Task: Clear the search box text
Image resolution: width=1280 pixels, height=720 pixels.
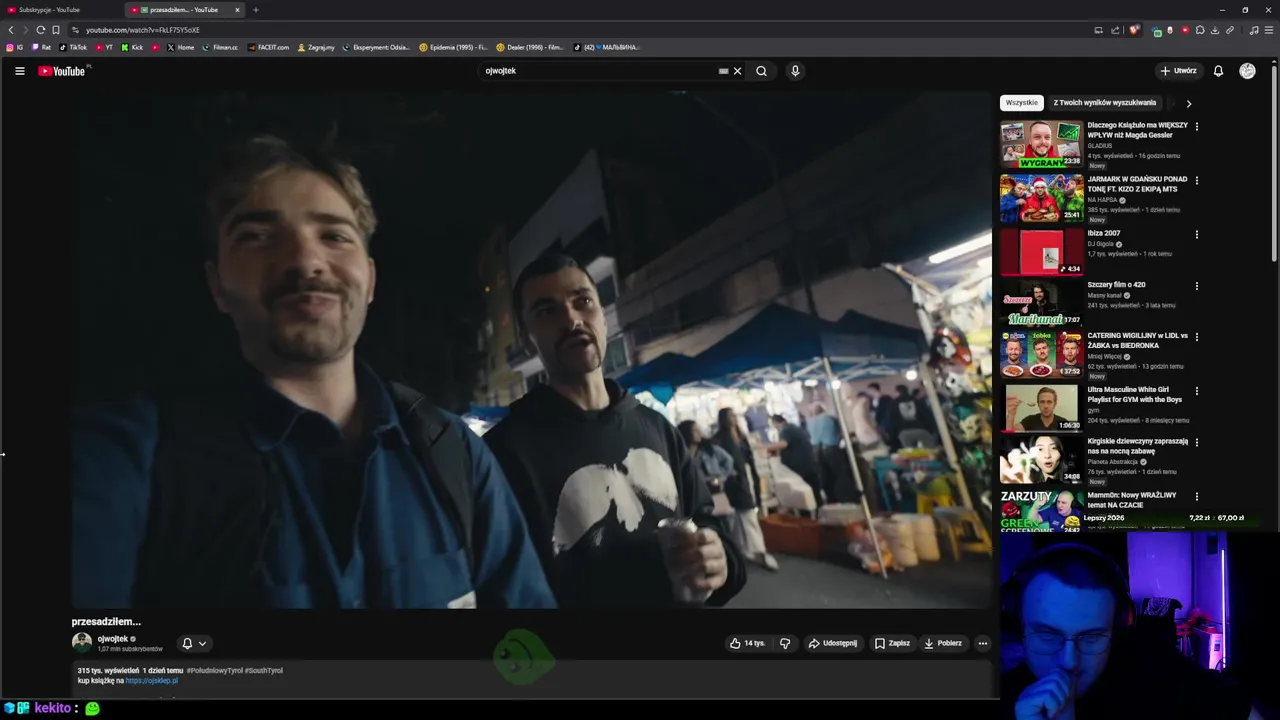Action: [x=737, y=71]
